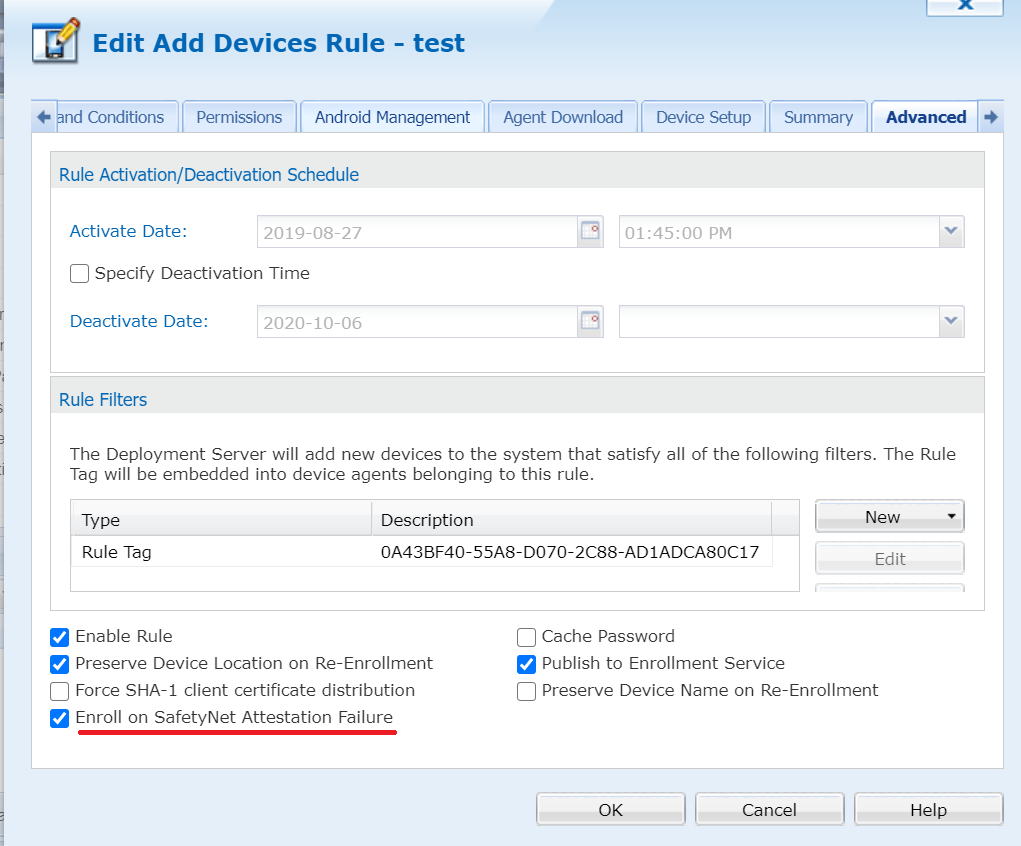
Task: Expand the activate time dropdown
Action: click(x=951, y=232)
